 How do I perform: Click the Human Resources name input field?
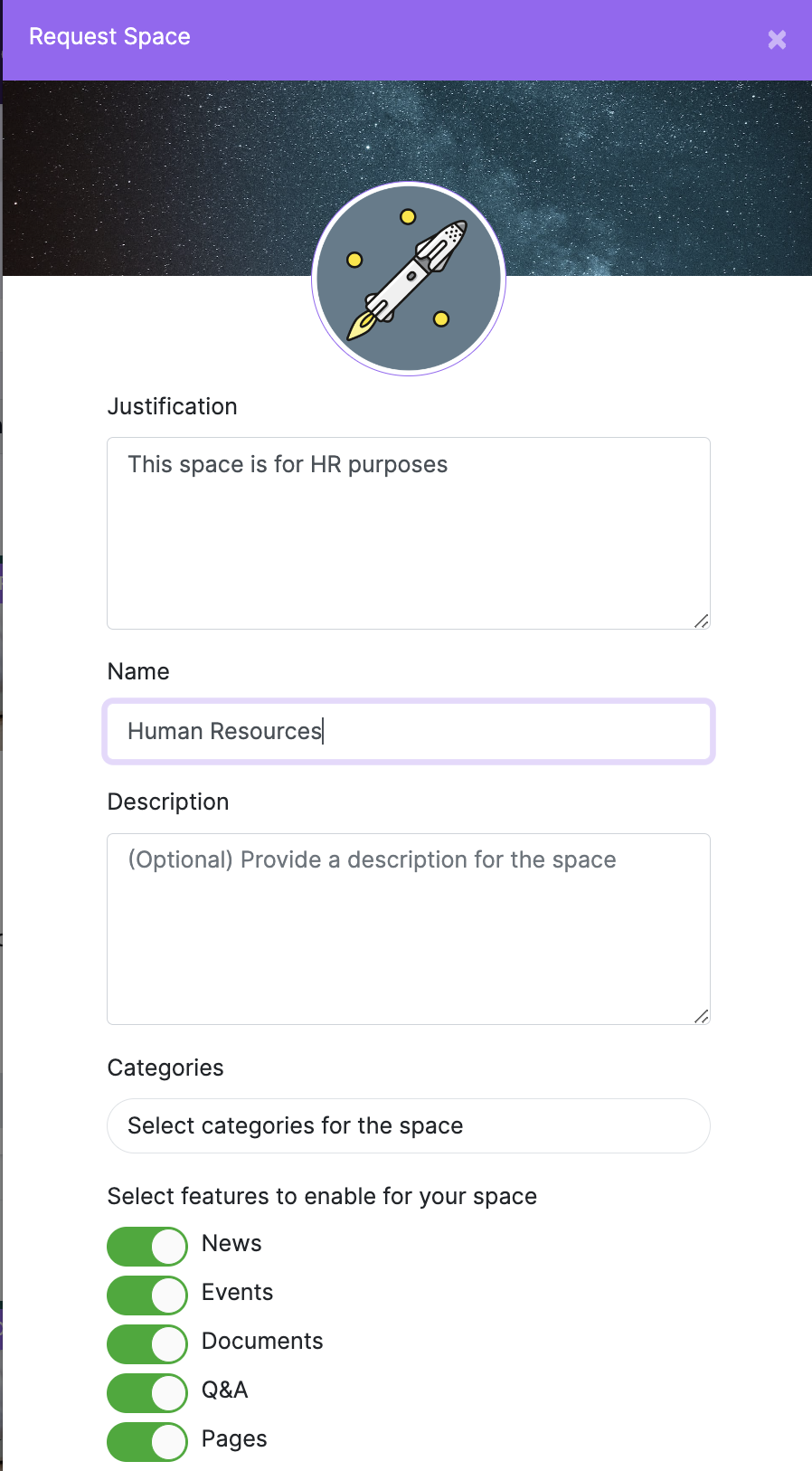[409, 732]
